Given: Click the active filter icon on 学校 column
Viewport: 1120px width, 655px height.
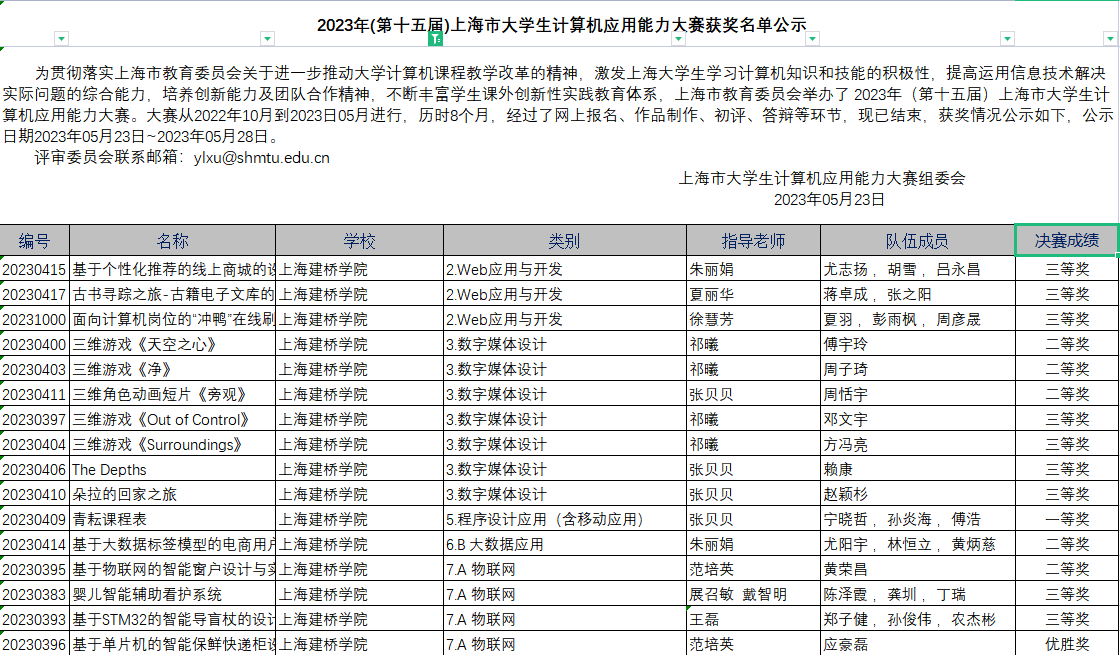Looking at the screenshot, I should [x=435, y=39].
